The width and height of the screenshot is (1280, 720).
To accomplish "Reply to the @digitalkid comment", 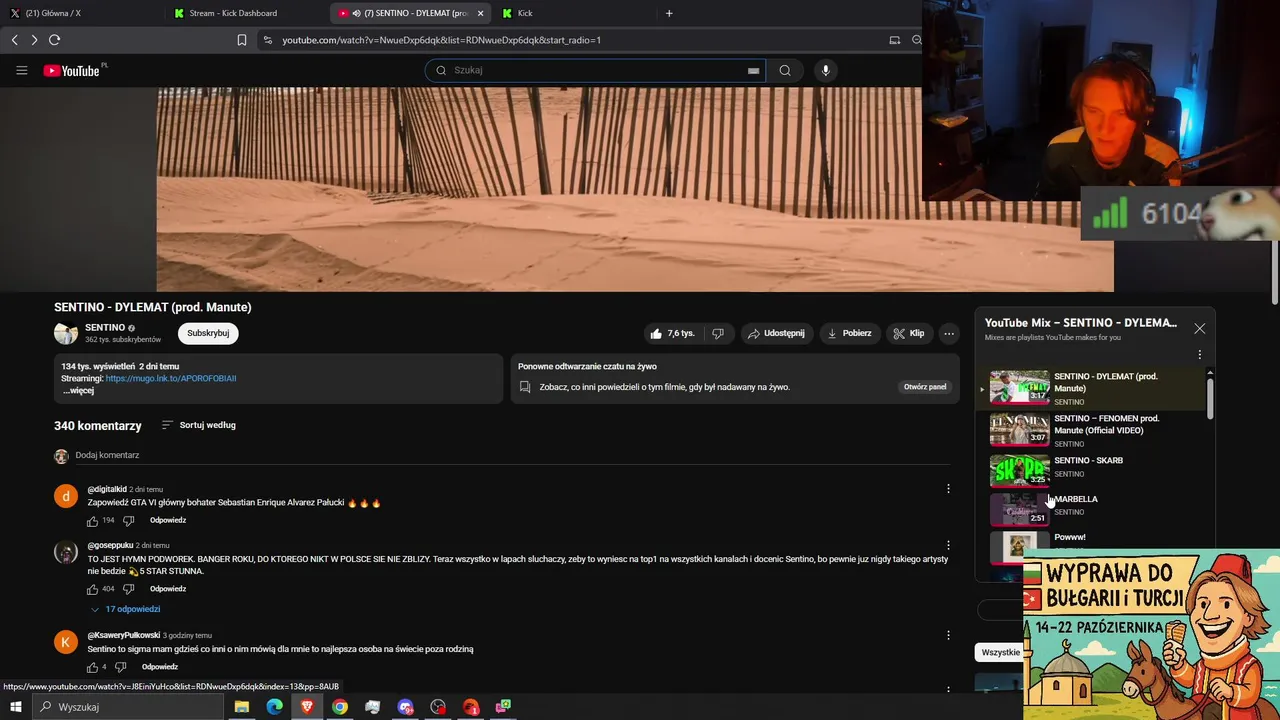I will [168, 521].
